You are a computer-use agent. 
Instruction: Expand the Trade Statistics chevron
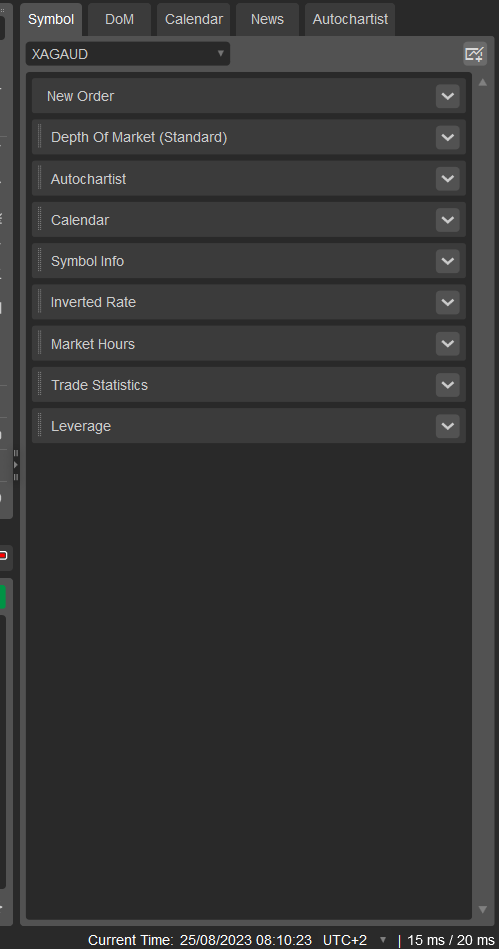tap(448, 384)
